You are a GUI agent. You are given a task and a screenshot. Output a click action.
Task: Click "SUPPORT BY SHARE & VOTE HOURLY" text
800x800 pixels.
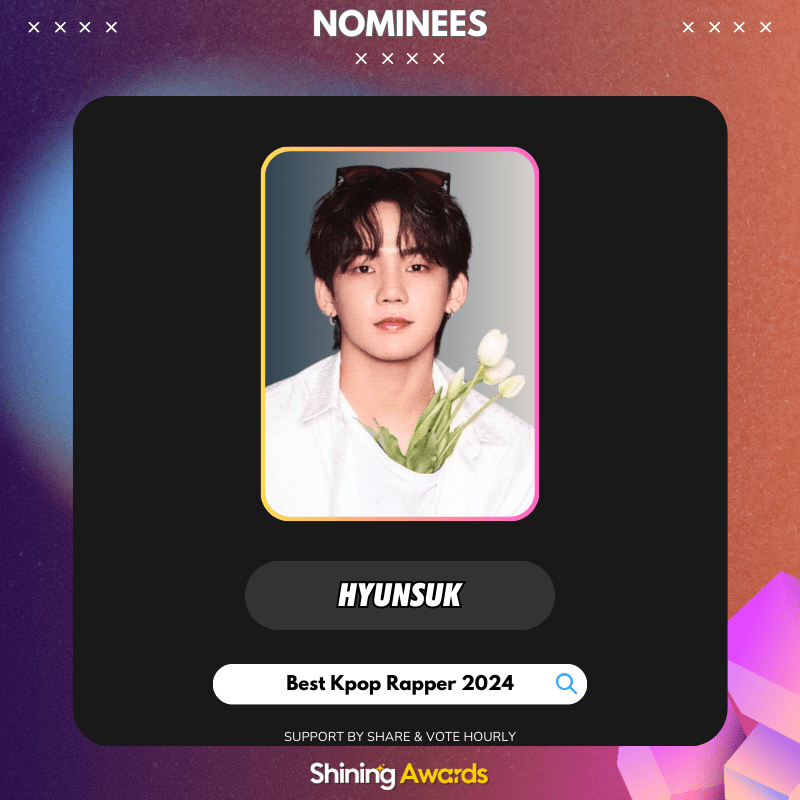[399, 736]
